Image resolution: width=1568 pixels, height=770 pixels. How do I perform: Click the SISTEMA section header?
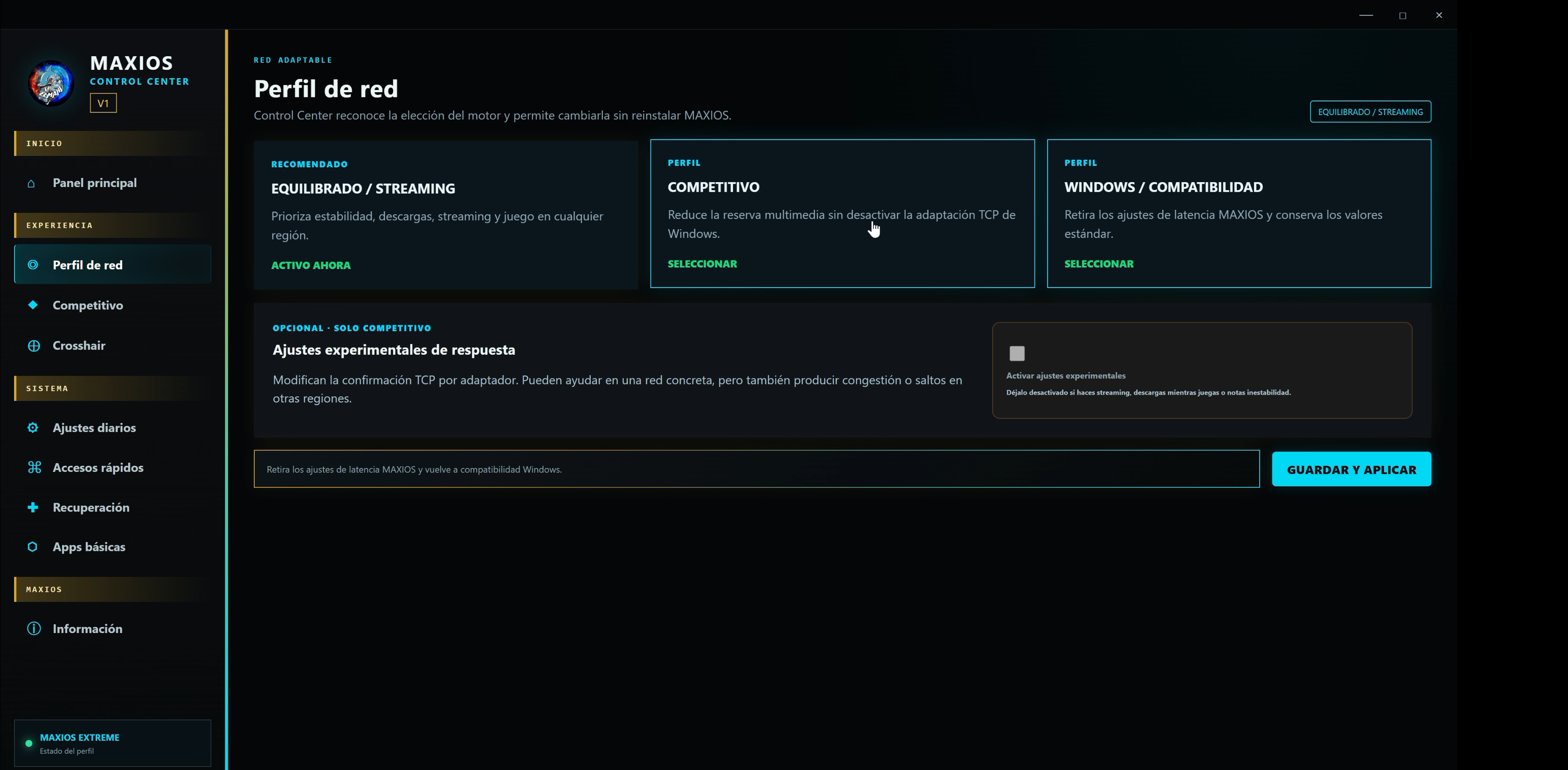(112, 388)
